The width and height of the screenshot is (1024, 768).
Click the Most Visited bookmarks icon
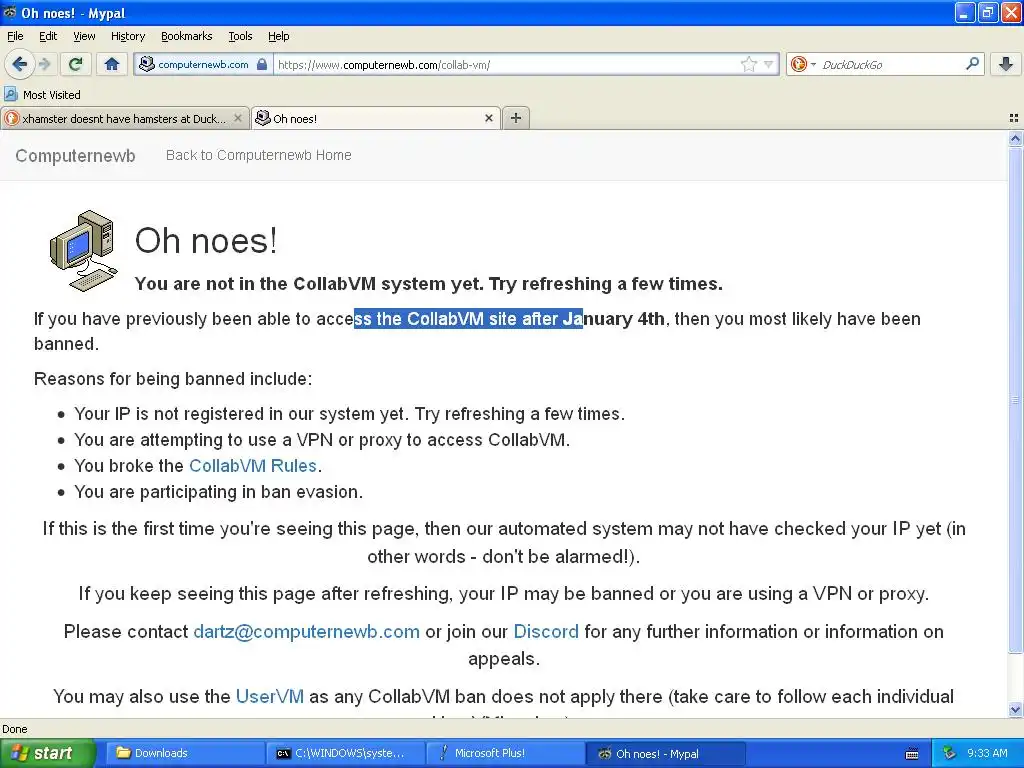10,95
